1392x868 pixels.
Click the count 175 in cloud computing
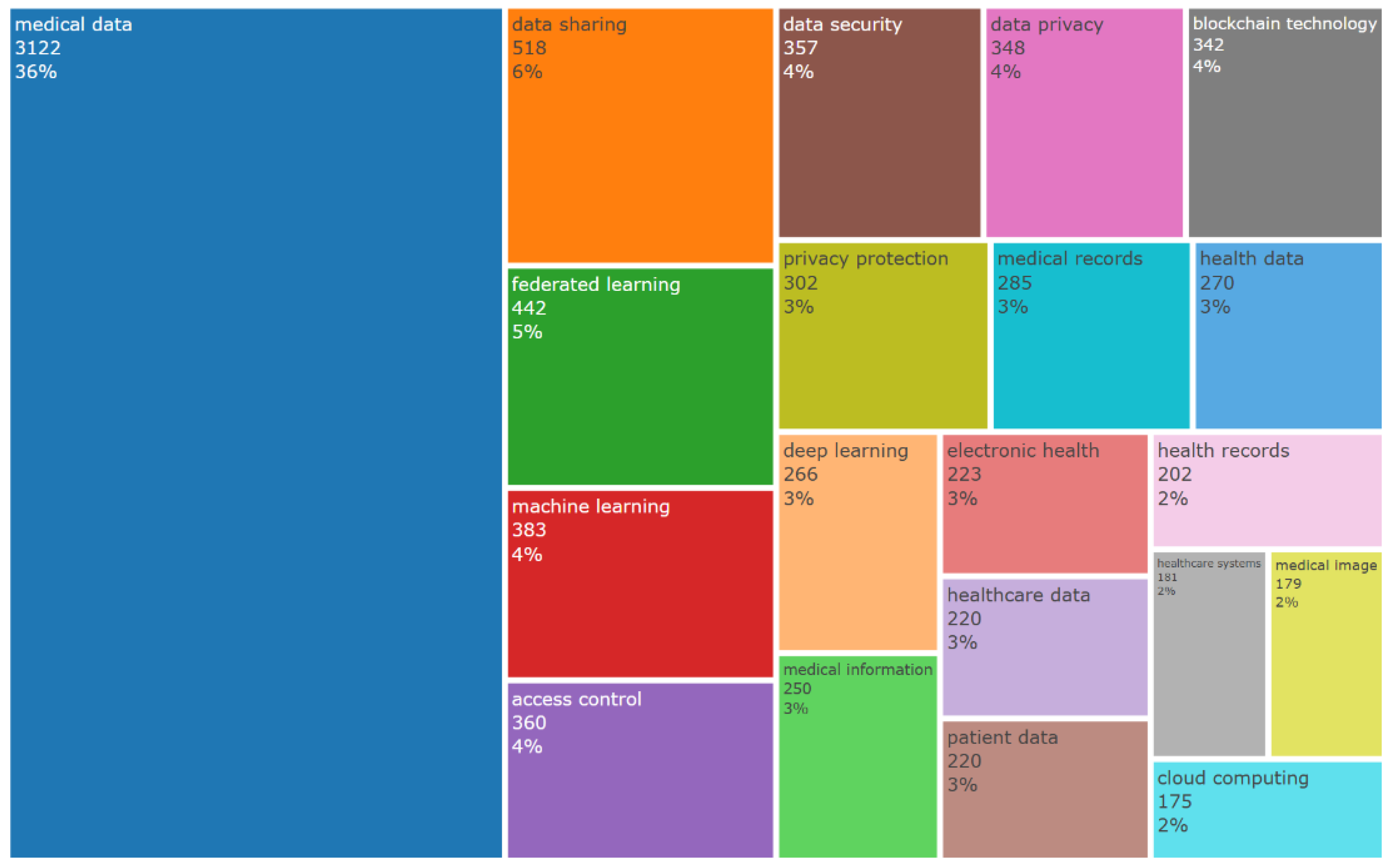pyautogui.click(x=1175, y=801)
